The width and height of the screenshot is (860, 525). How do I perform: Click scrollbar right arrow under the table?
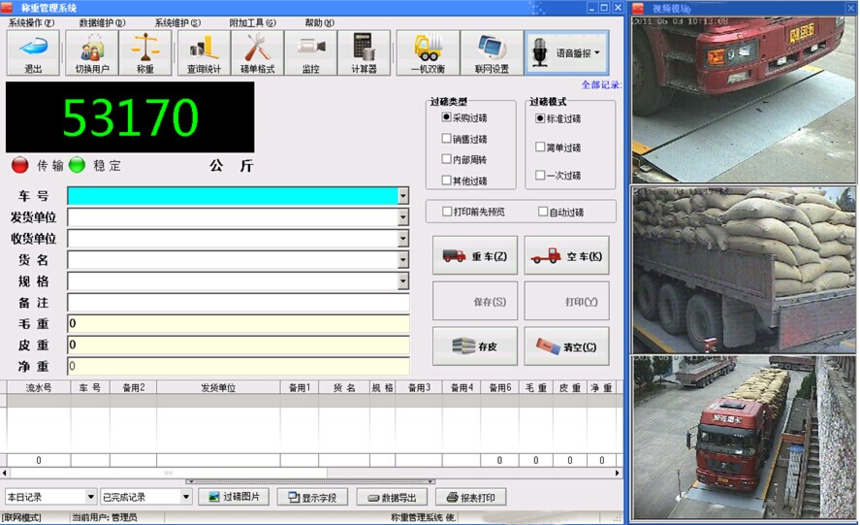pos(617,472)
